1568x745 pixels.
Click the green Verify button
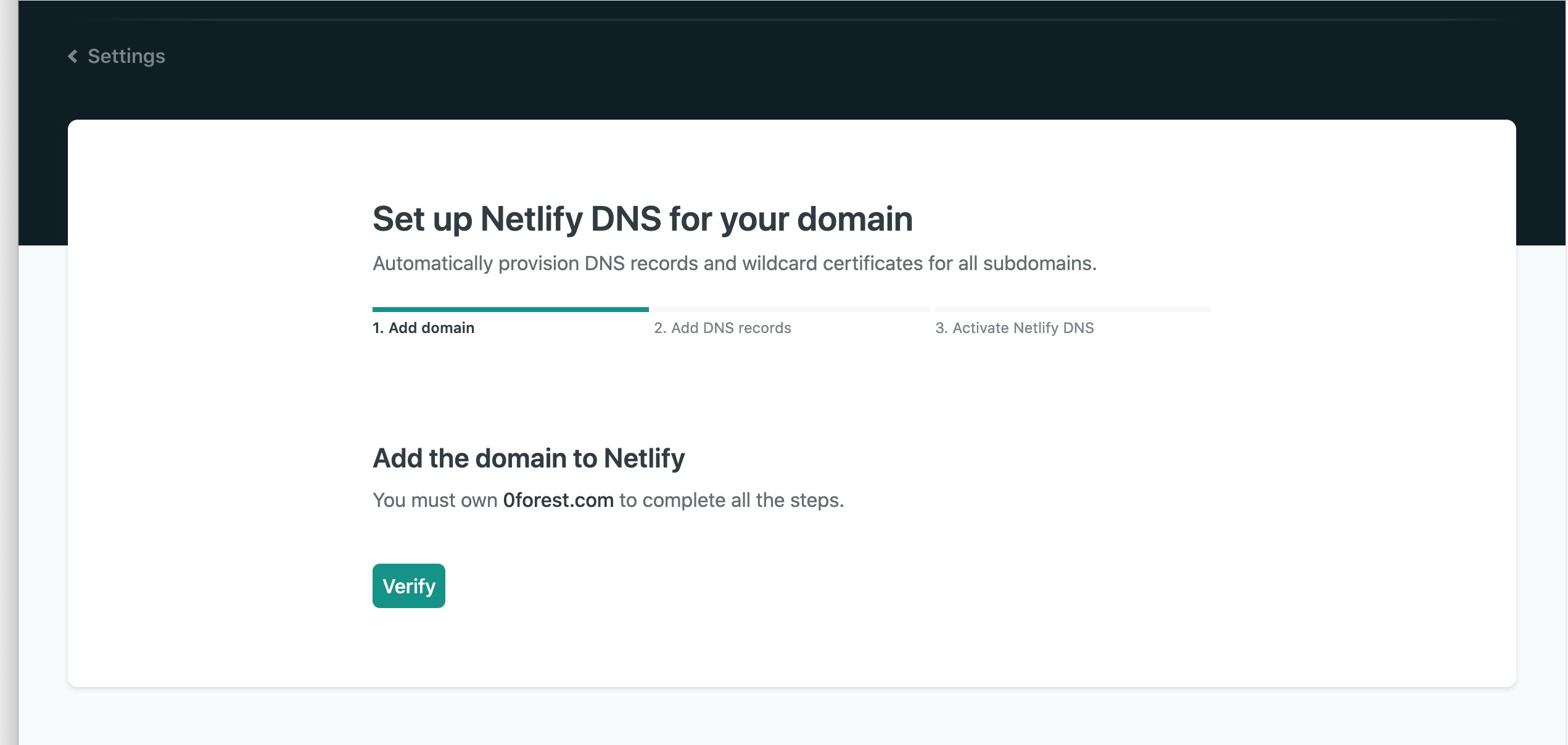click(x=408, y=585)
